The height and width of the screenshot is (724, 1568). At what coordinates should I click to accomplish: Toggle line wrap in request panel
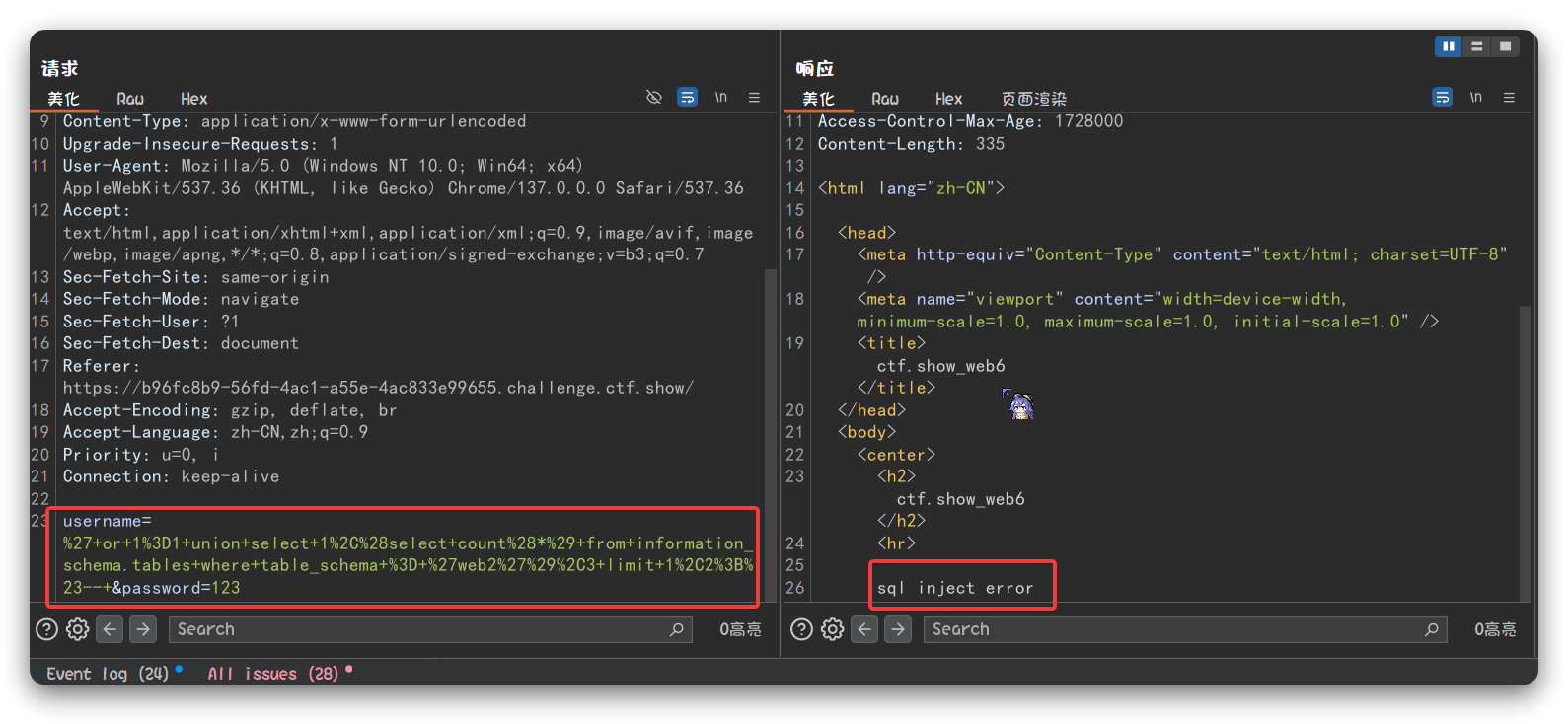[687, 97]
